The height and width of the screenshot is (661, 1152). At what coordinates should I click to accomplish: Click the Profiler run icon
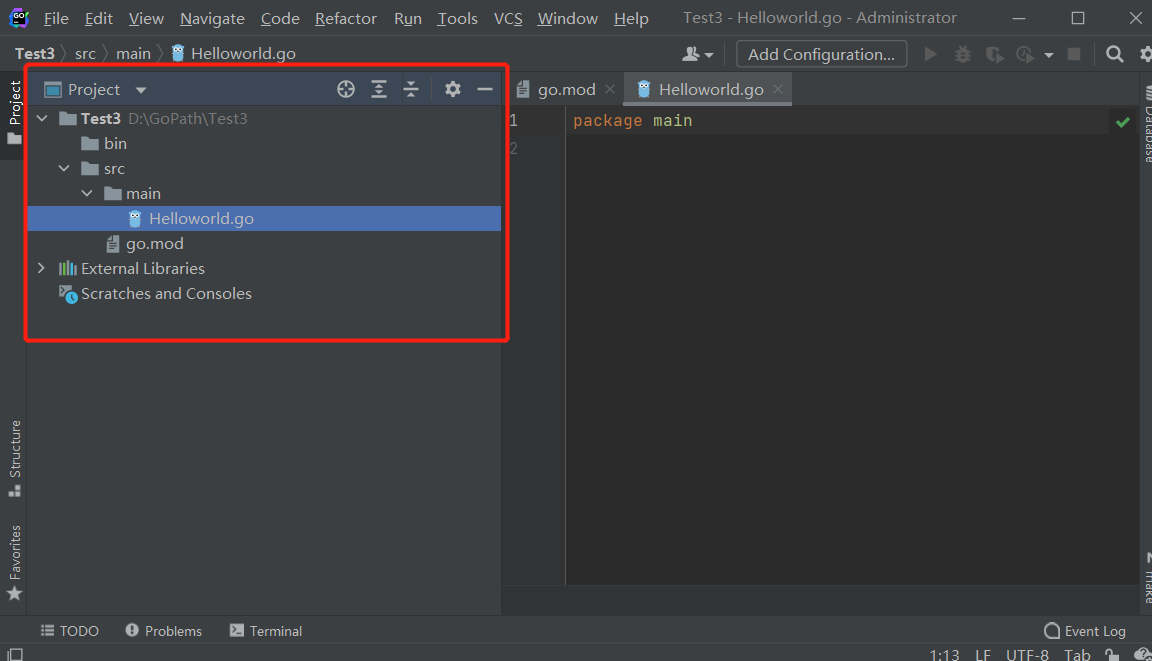[1025, 54]
